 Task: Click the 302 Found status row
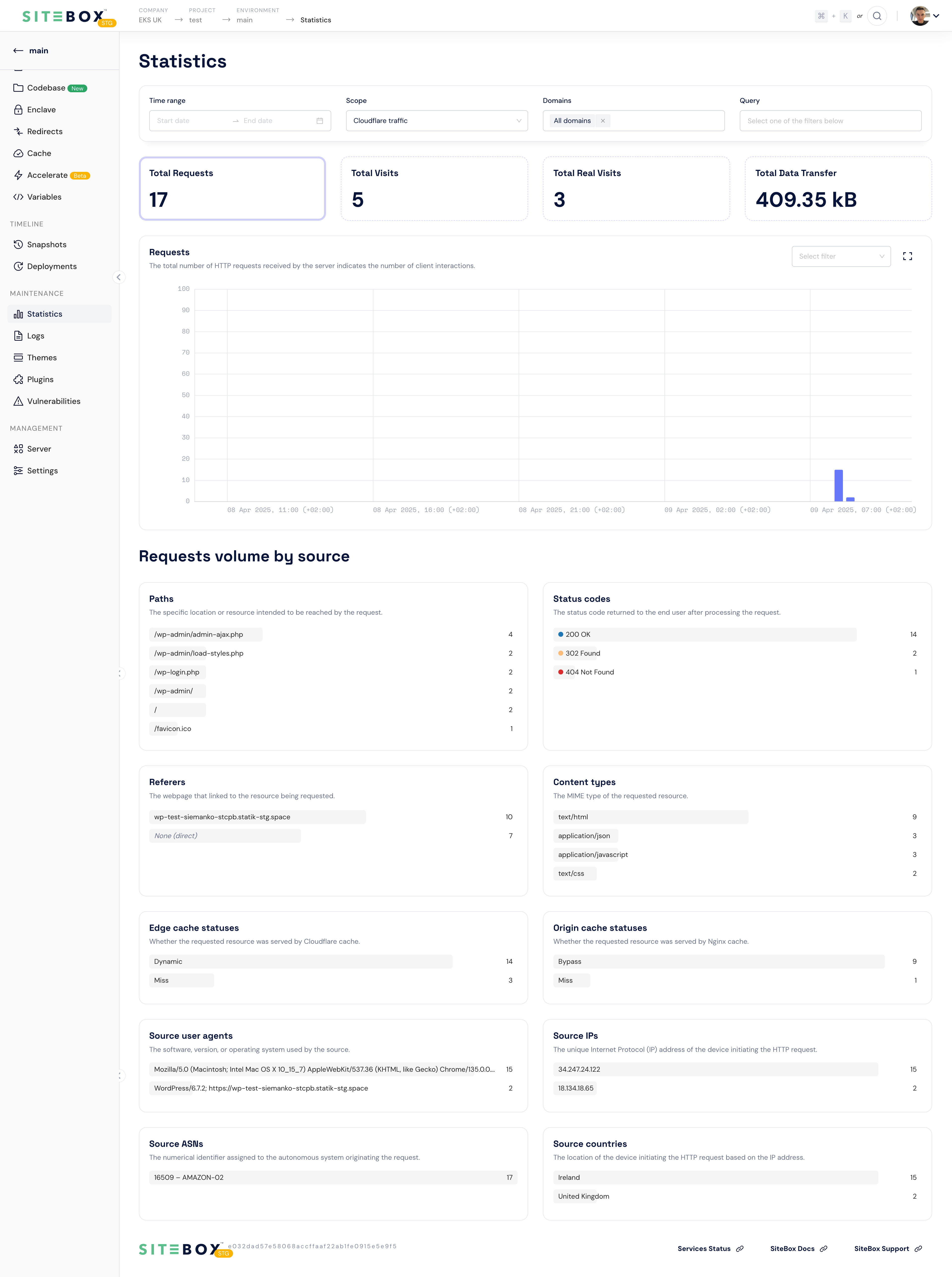(x=737, y=653)
